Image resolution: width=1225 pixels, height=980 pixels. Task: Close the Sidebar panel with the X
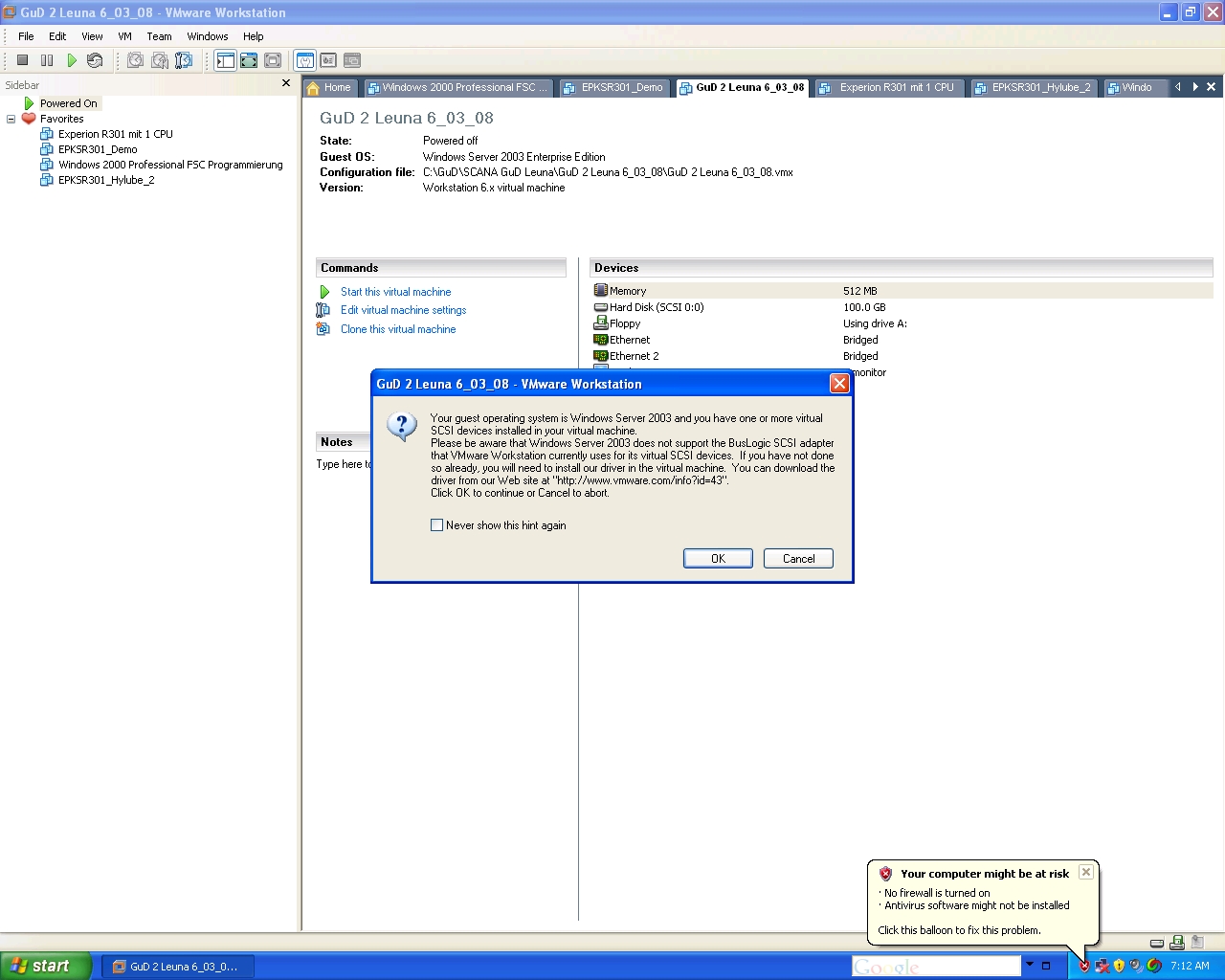point(286,83)
